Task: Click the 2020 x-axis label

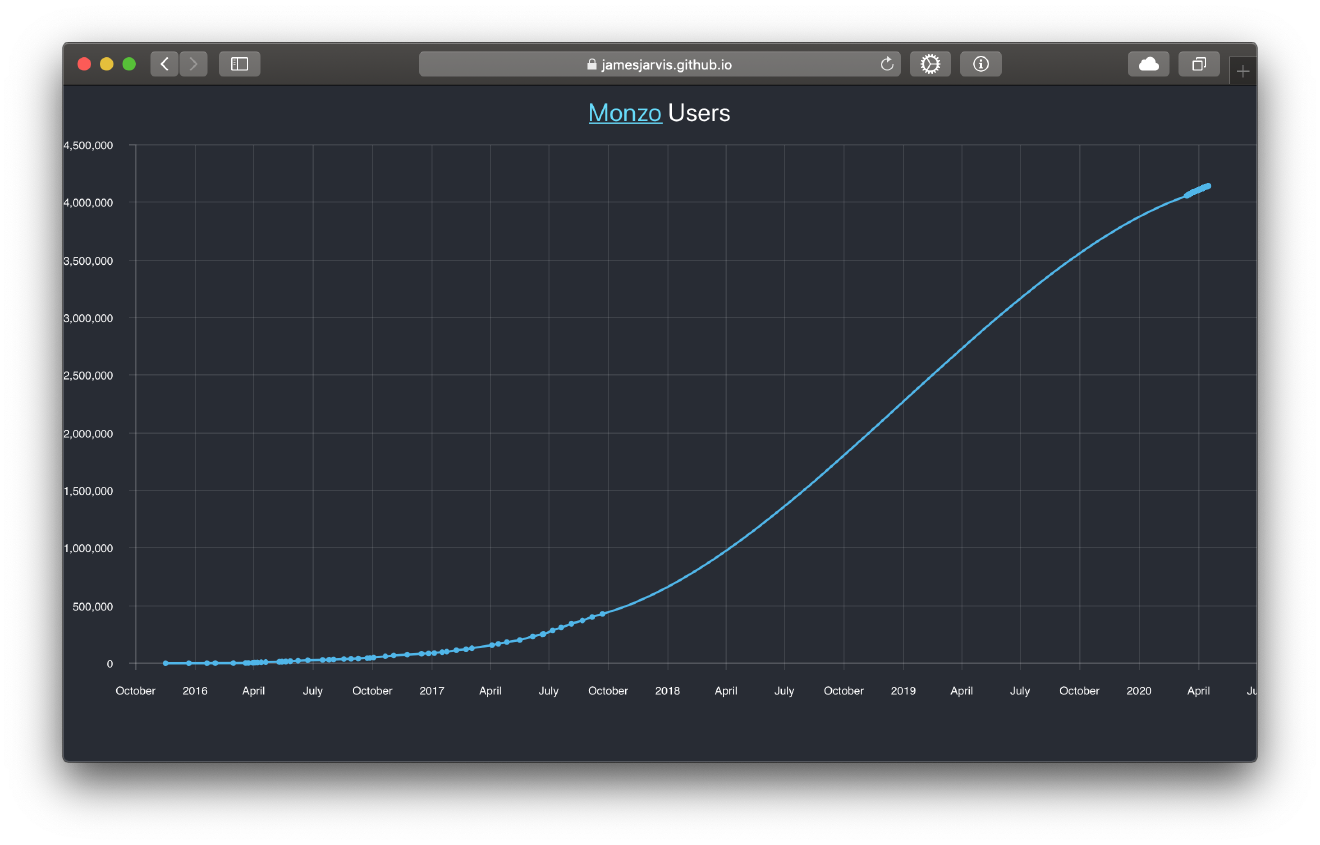Action: (x=1139, y=691)
